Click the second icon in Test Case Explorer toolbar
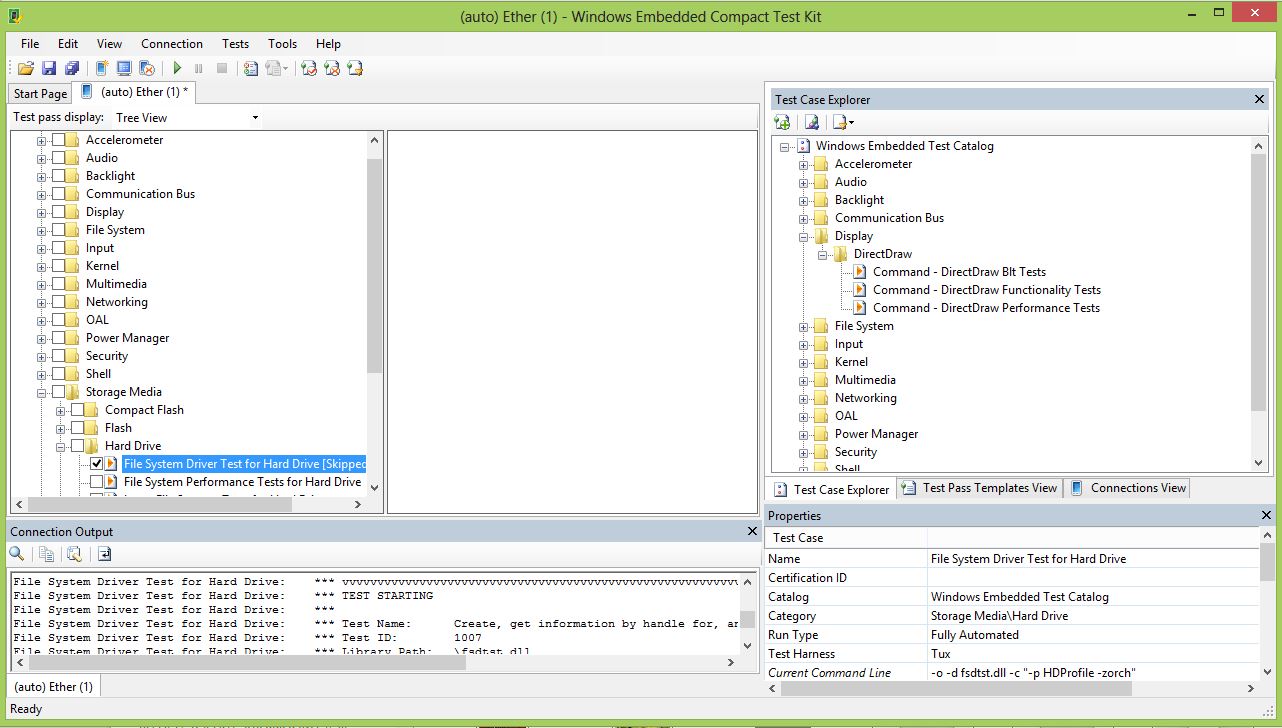The image size is (1282, 728). pyautogui.click(x=812, y=122)
